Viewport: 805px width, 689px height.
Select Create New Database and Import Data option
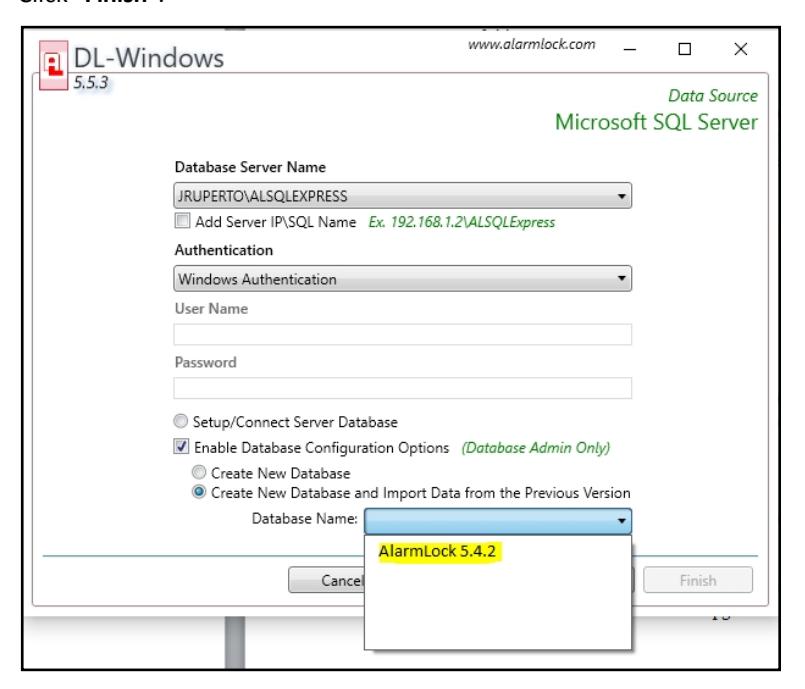click(x=199, y=492)
